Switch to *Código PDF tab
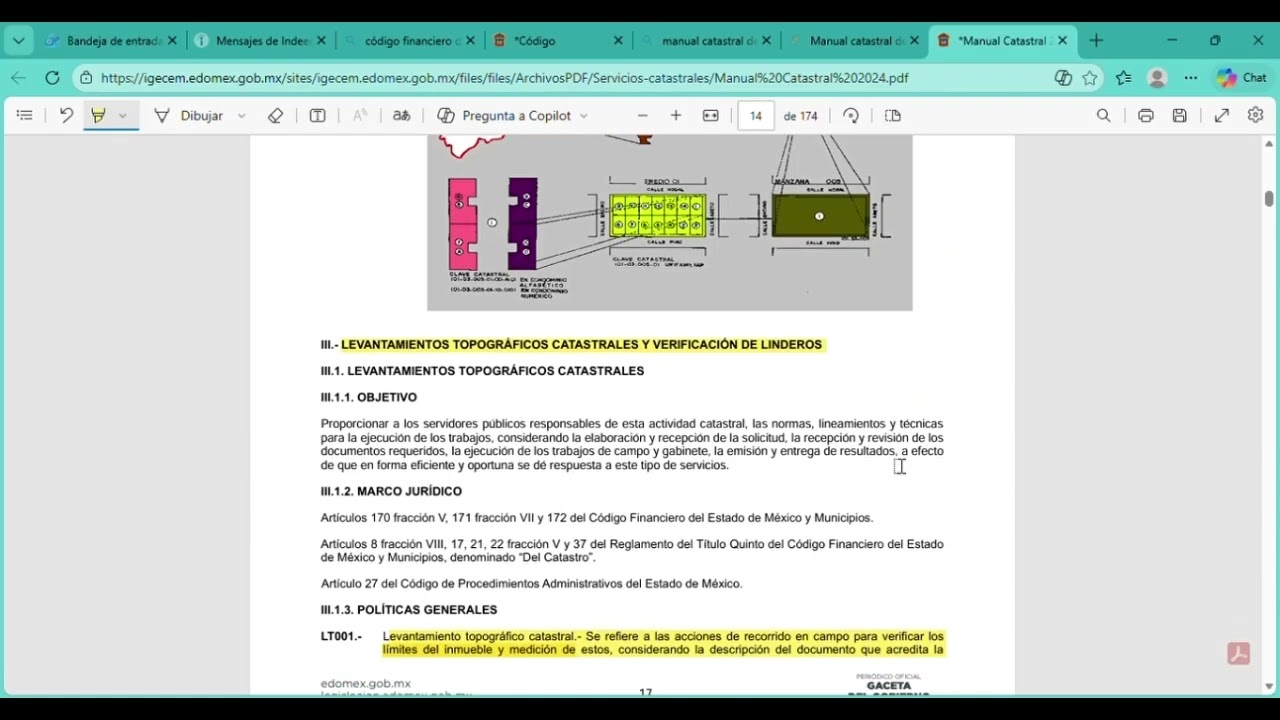This screenshot has height=720, width=1280. click(560, 41)
